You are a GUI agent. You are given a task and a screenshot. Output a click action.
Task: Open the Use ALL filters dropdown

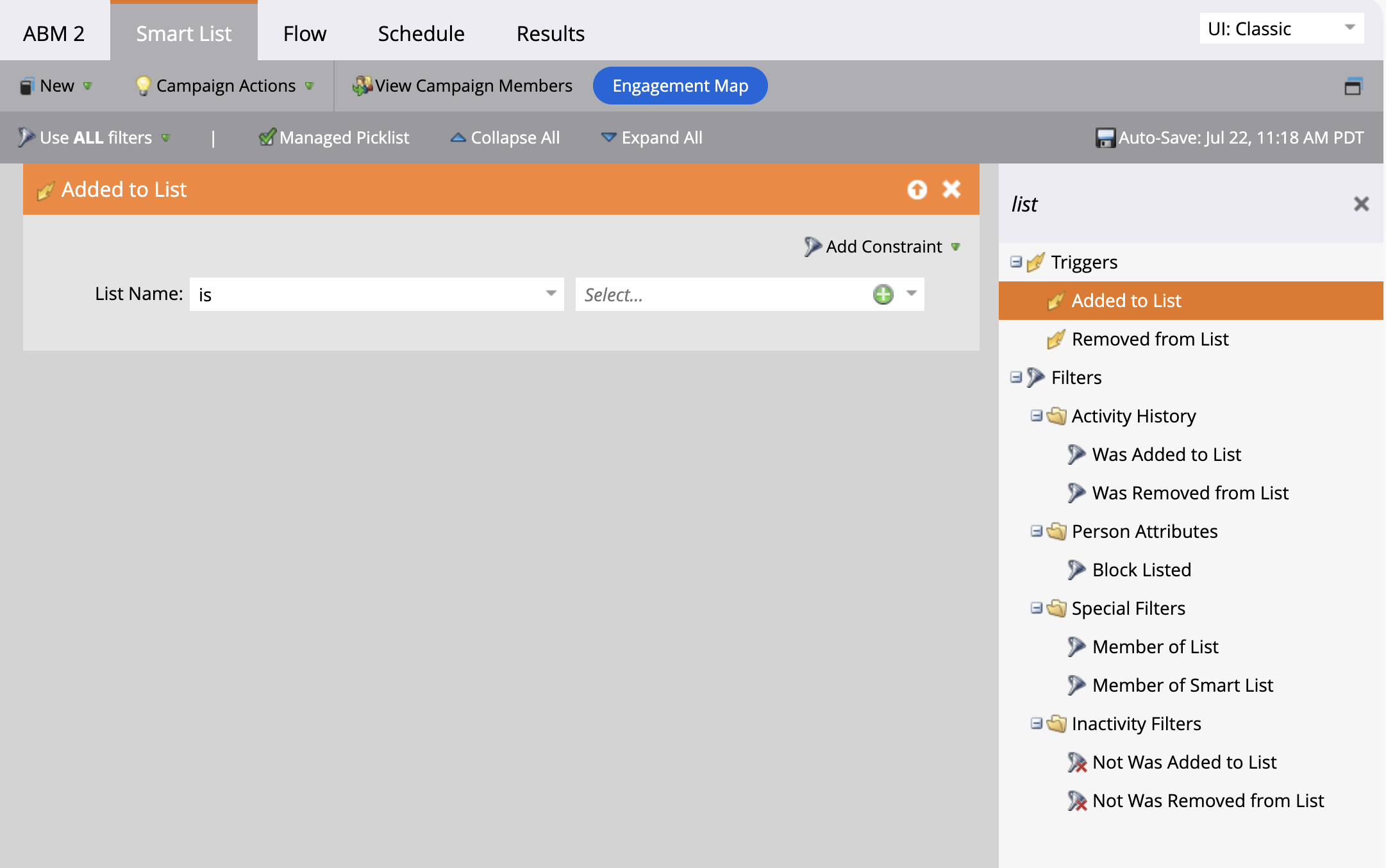pos(94,137)
